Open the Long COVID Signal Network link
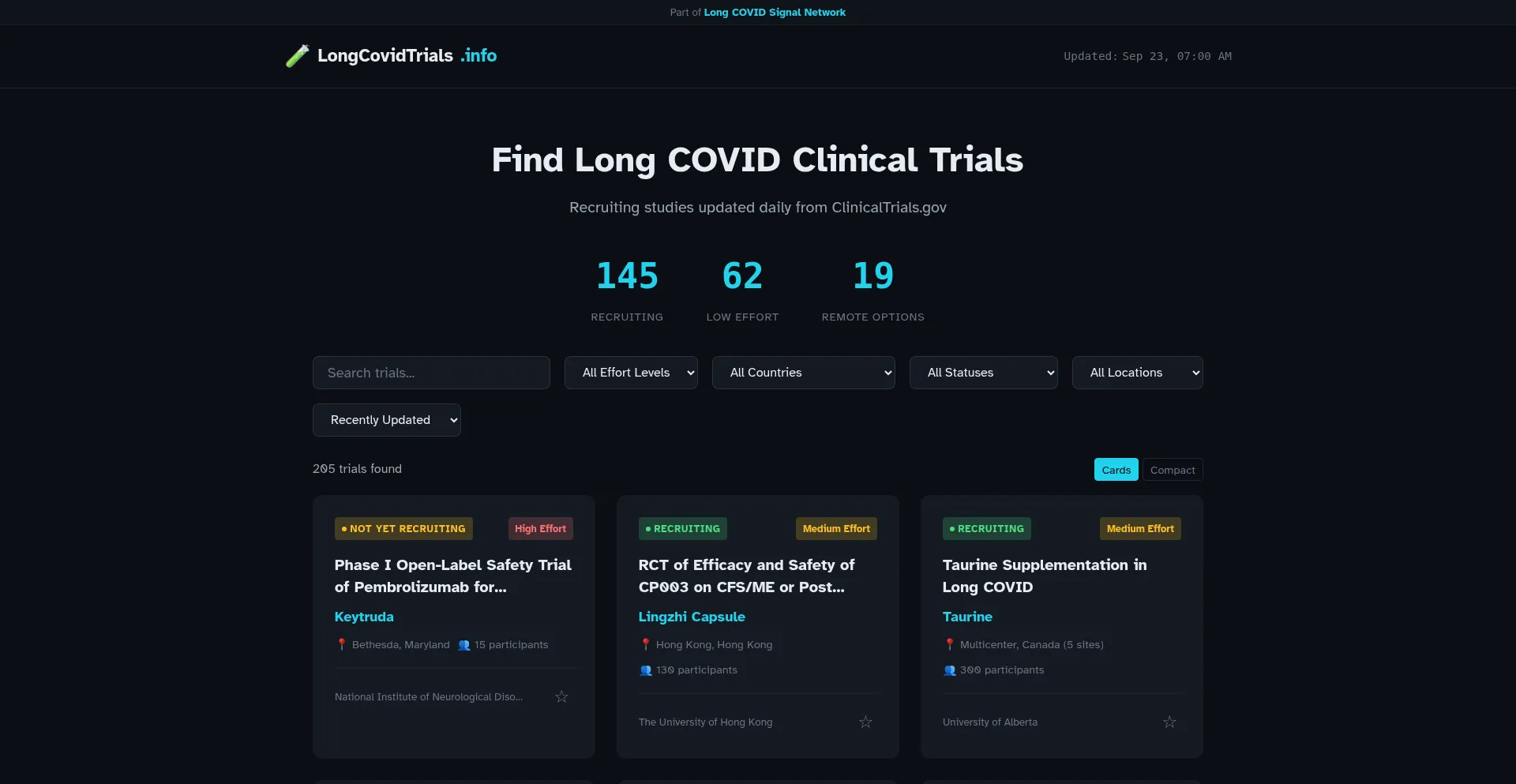The image size is (1516, 784). pyautogui.click(x=775, y=13)
